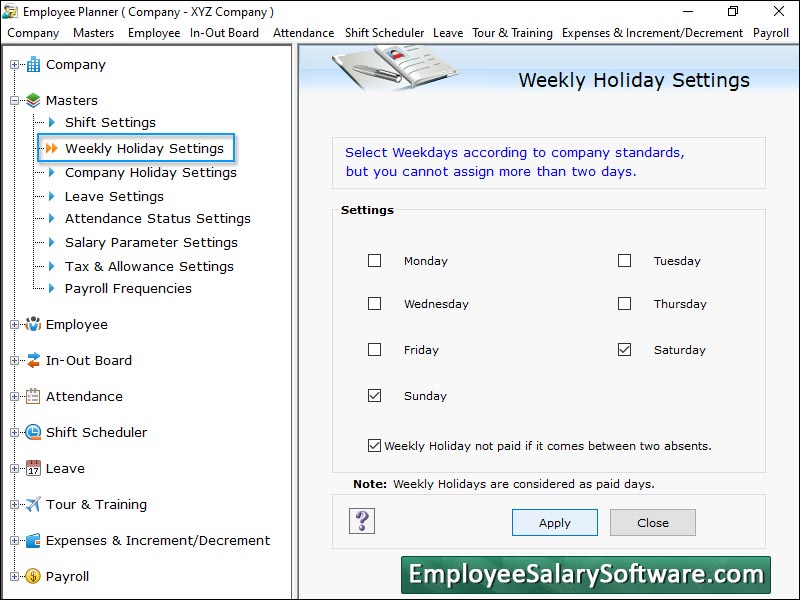Open the Attendance menu
The height and width of the screenshot is (600, 800).
pos(303,32)
